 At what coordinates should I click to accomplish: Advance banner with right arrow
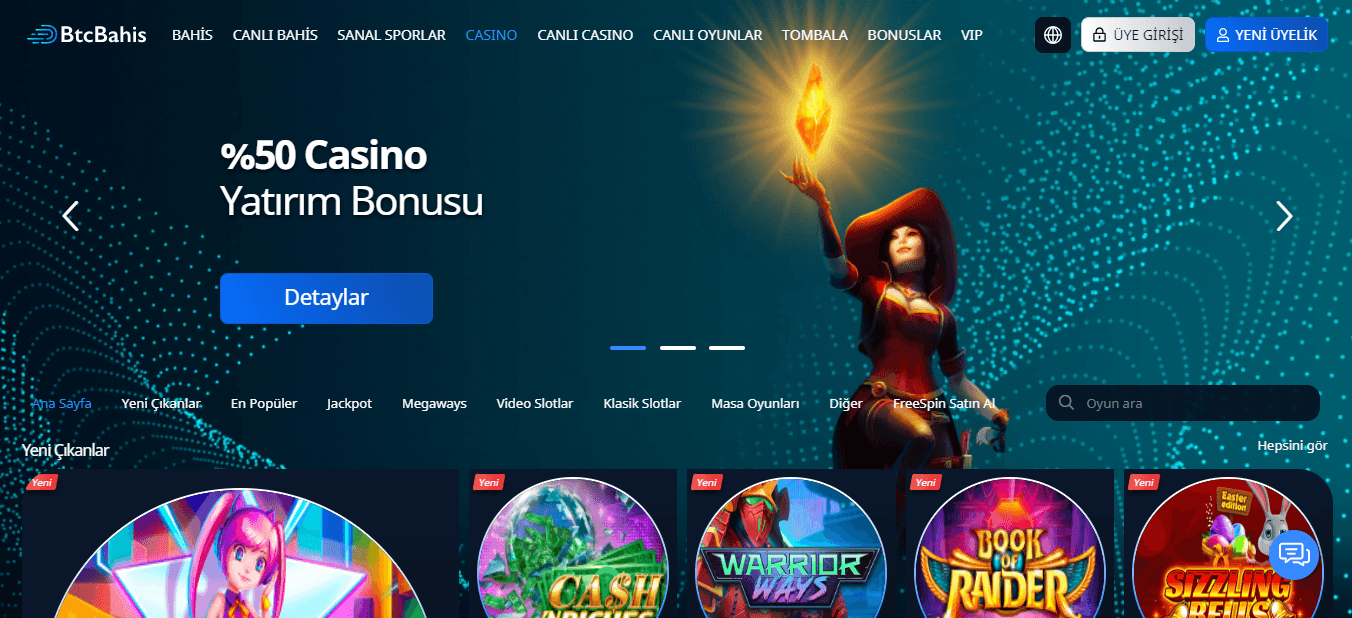[x=1284, y=216]
